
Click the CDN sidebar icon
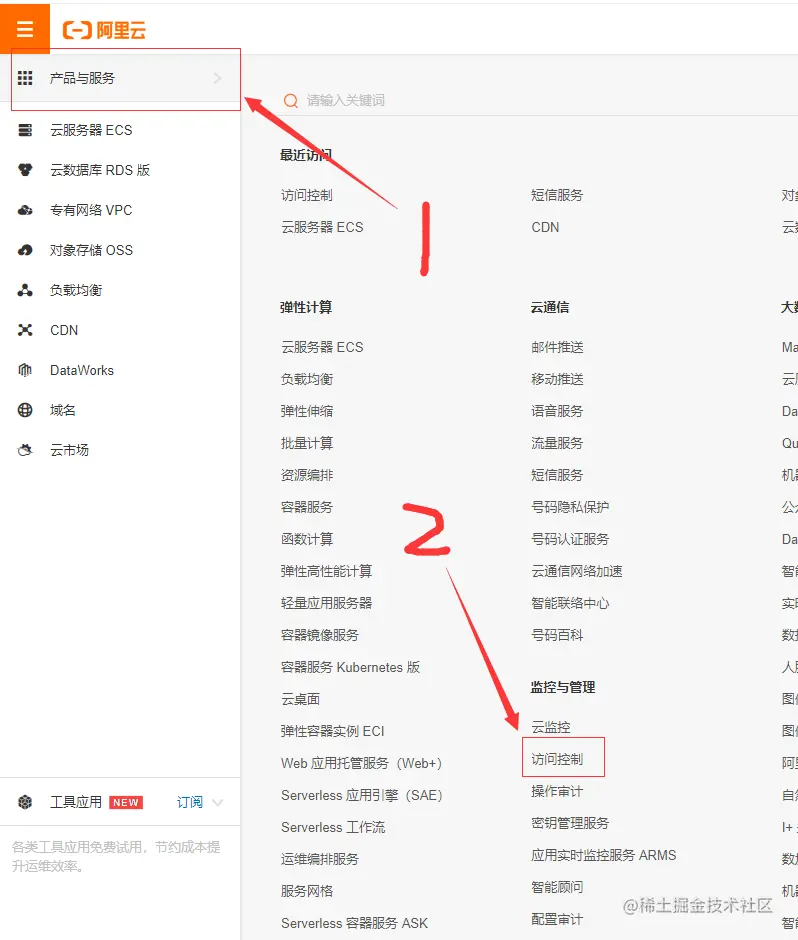coord(25,330)
